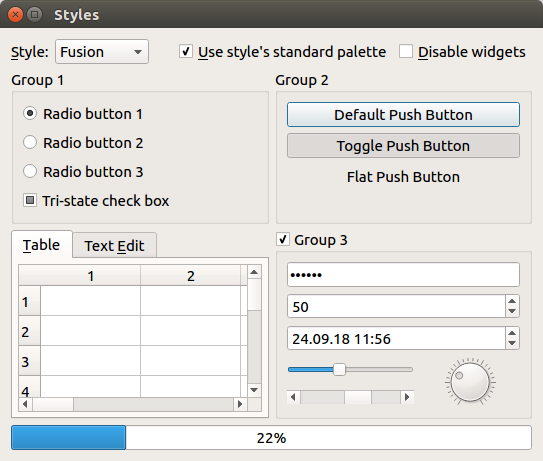
Task: Click the blue horizontal slider handle
Action: (339, 370)
